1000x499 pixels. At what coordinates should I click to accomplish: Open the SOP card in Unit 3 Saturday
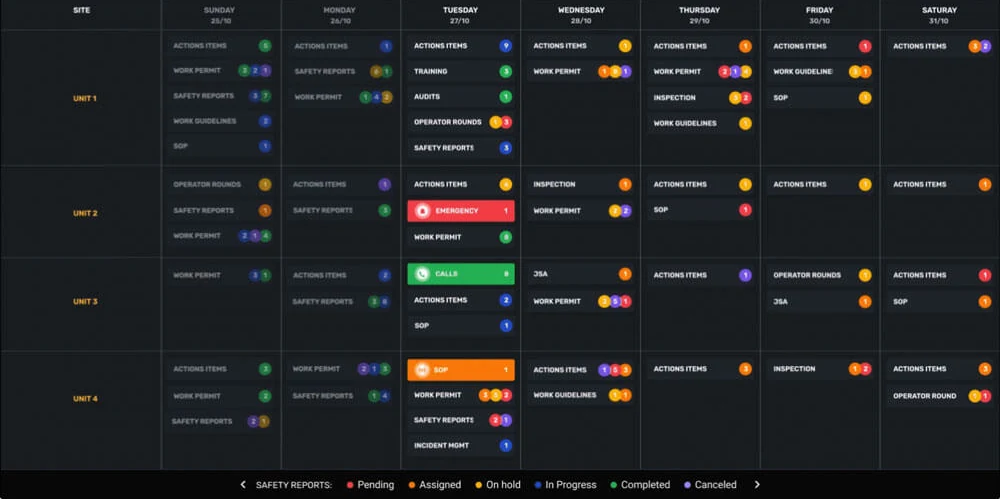(941, 301)
